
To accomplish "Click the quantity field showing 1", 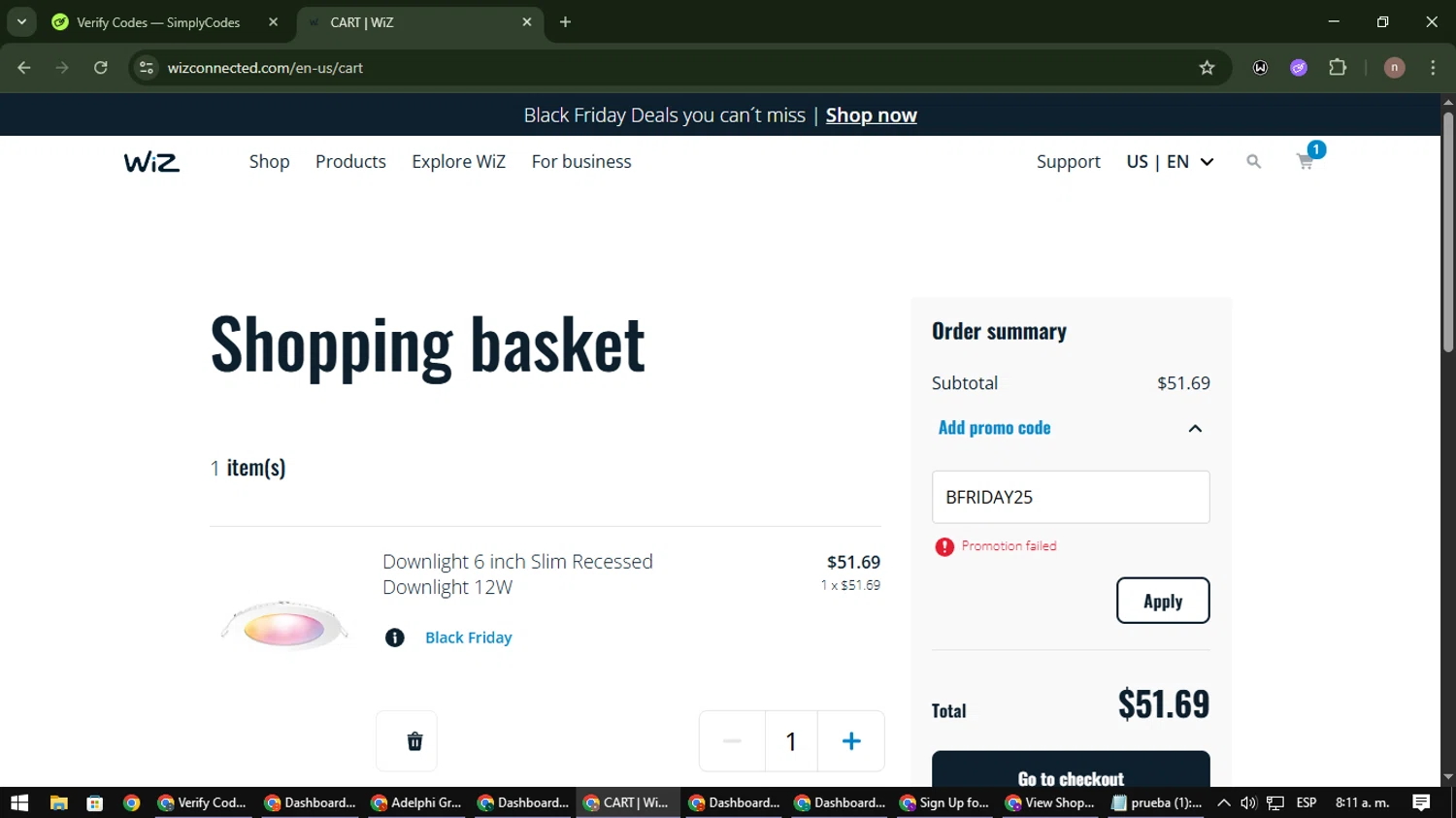I will [791, 741].
